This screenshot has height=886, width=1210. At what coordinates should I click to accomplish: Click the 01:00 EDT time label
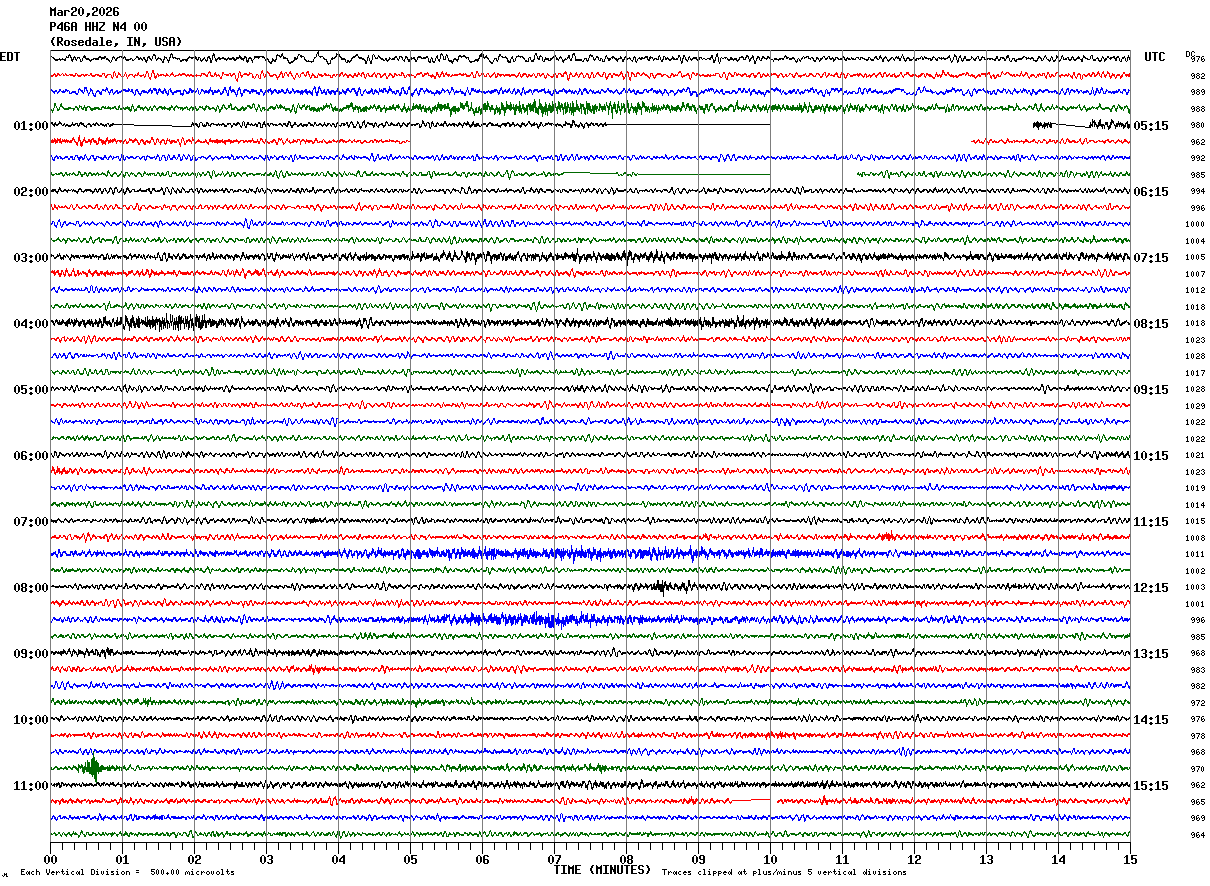[x=31, y=126]
